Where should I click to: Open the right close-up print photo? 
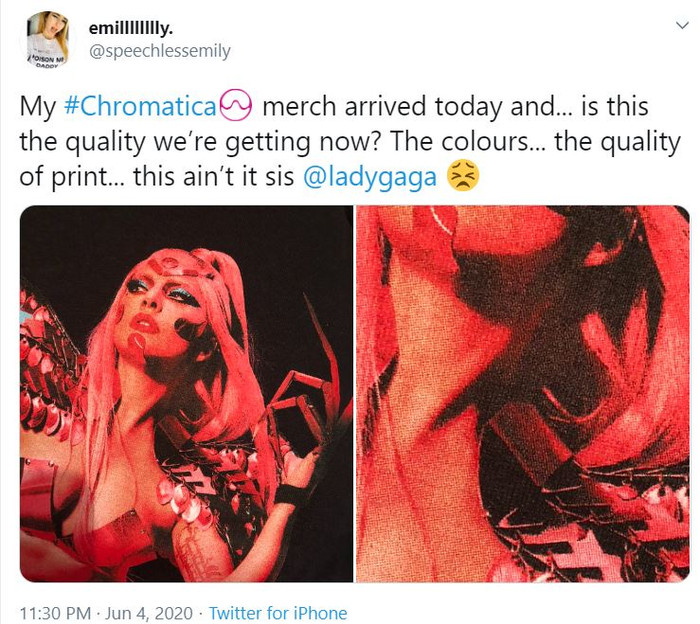click(x=523, y=394)
